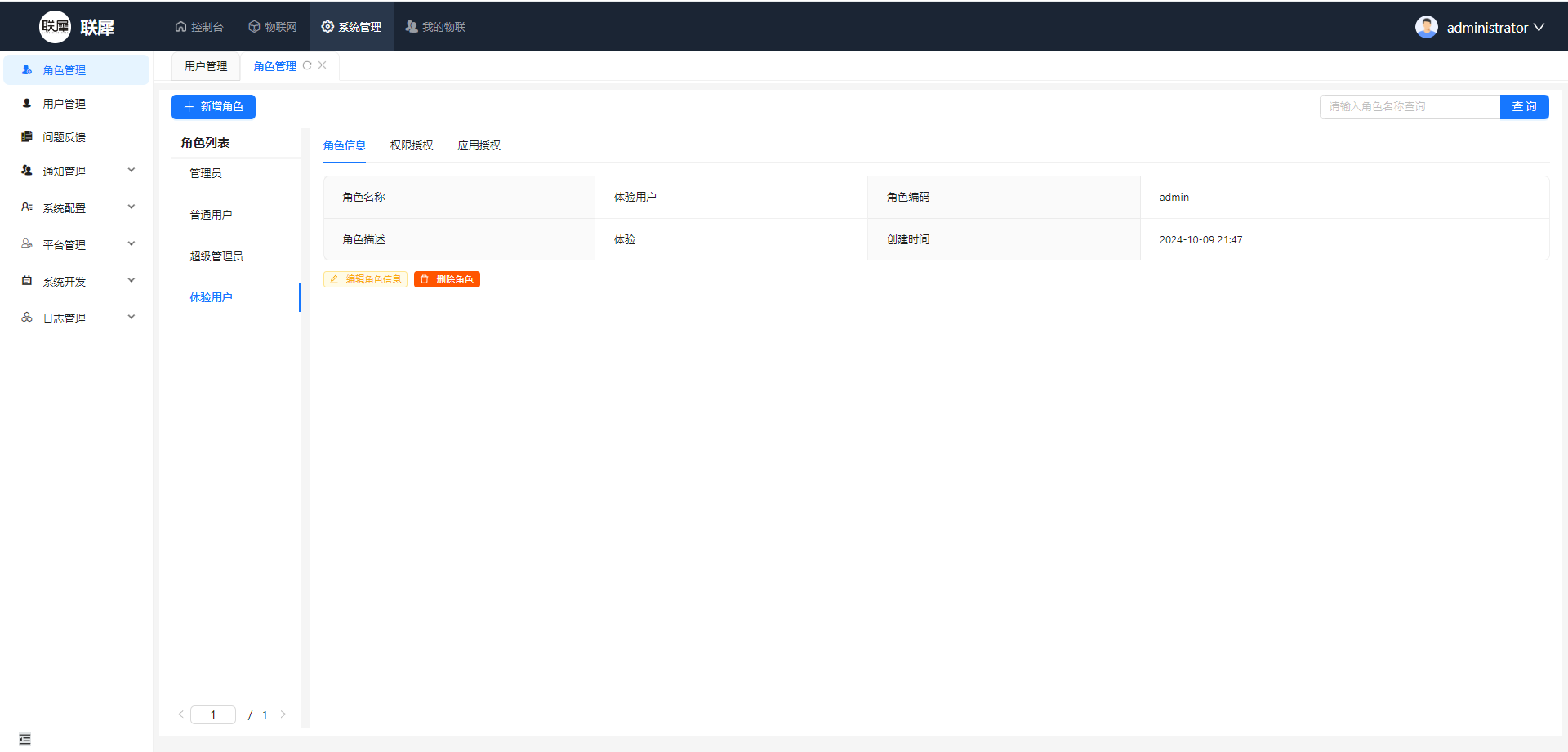This screenshot has width=1568, height=752.
Task: Open 用户管理 in the sidebar
Action: coord(64,104)
